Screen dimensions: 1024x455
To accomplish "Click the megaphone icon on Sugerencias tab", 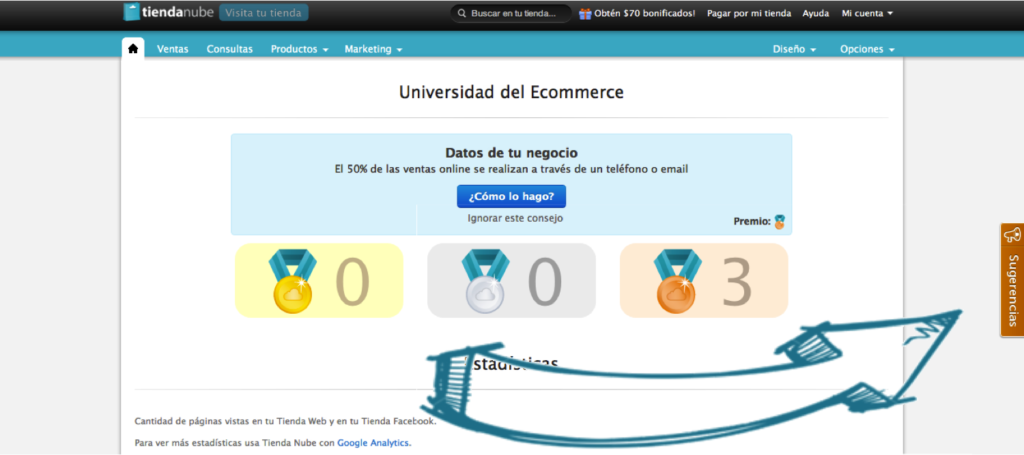I will click(x=1012, y=235).
